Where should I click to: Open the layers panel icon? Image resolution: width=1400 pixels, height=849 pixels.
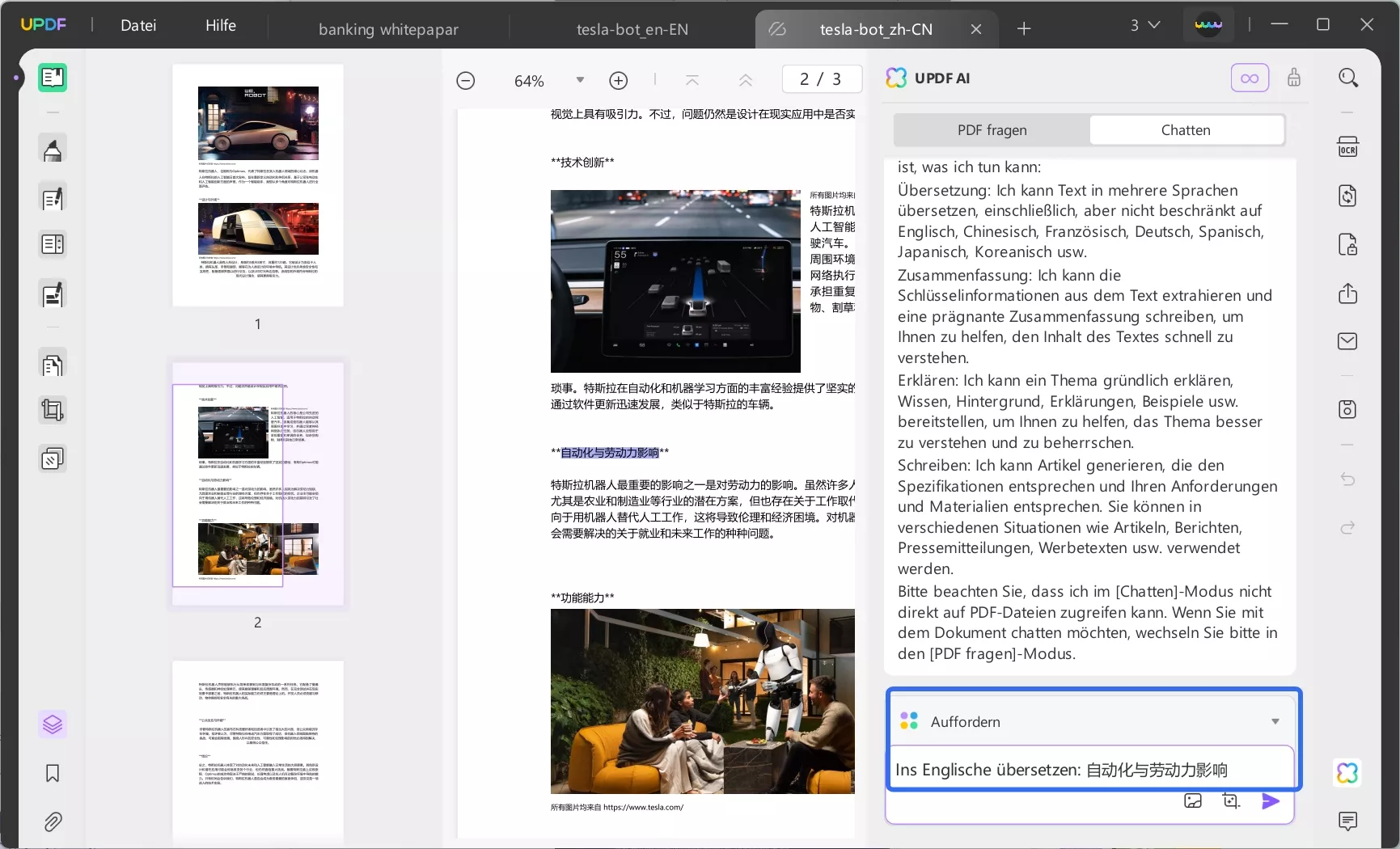pyautogui.click(x=53, y=724)
